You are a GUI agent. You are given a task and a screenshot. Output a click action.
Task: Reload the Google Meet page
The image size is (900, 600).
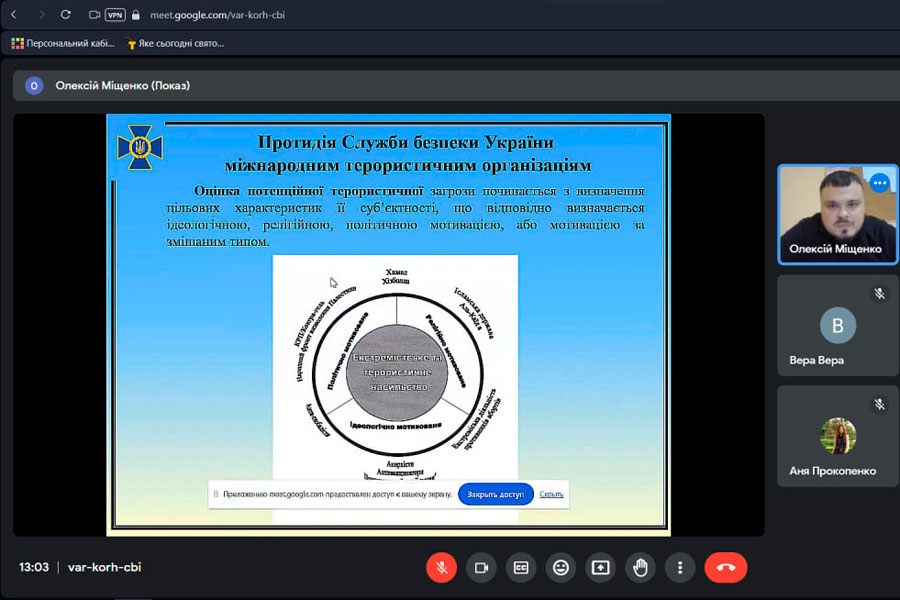65,14
